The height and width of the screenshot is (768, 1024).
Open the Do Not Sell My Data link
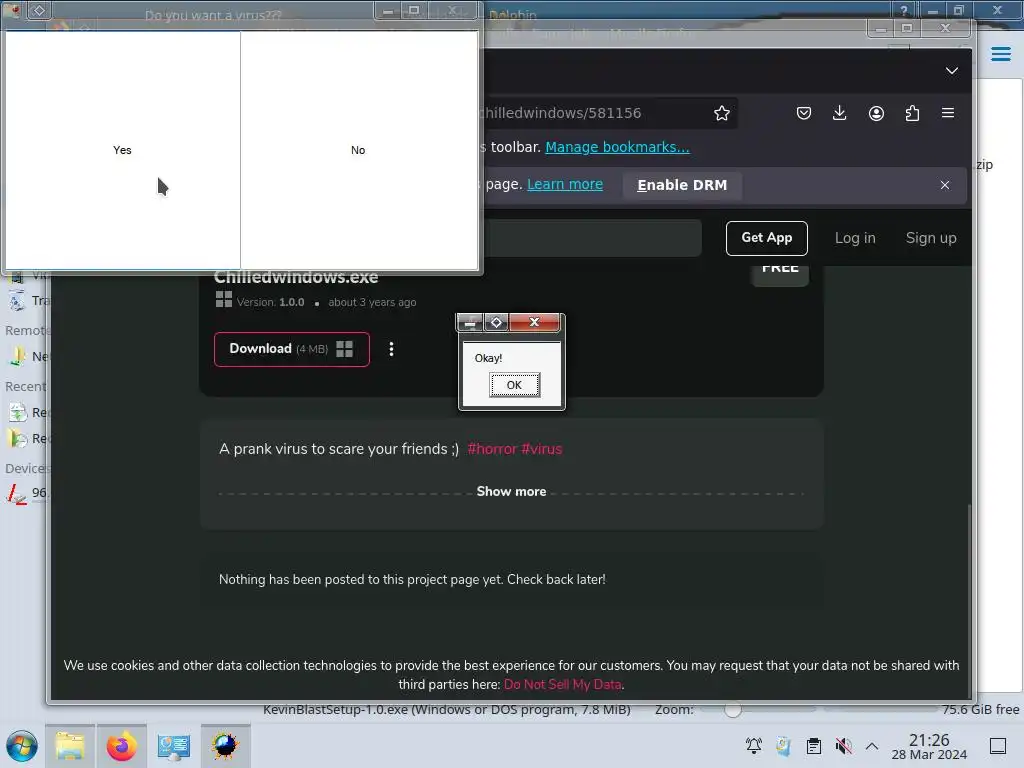pos(562,684)
